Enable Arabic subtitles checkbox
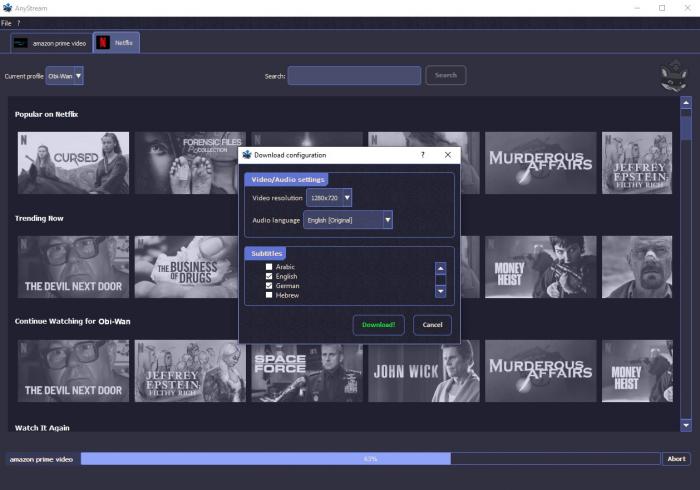700x490 pixels. (269, 267)
